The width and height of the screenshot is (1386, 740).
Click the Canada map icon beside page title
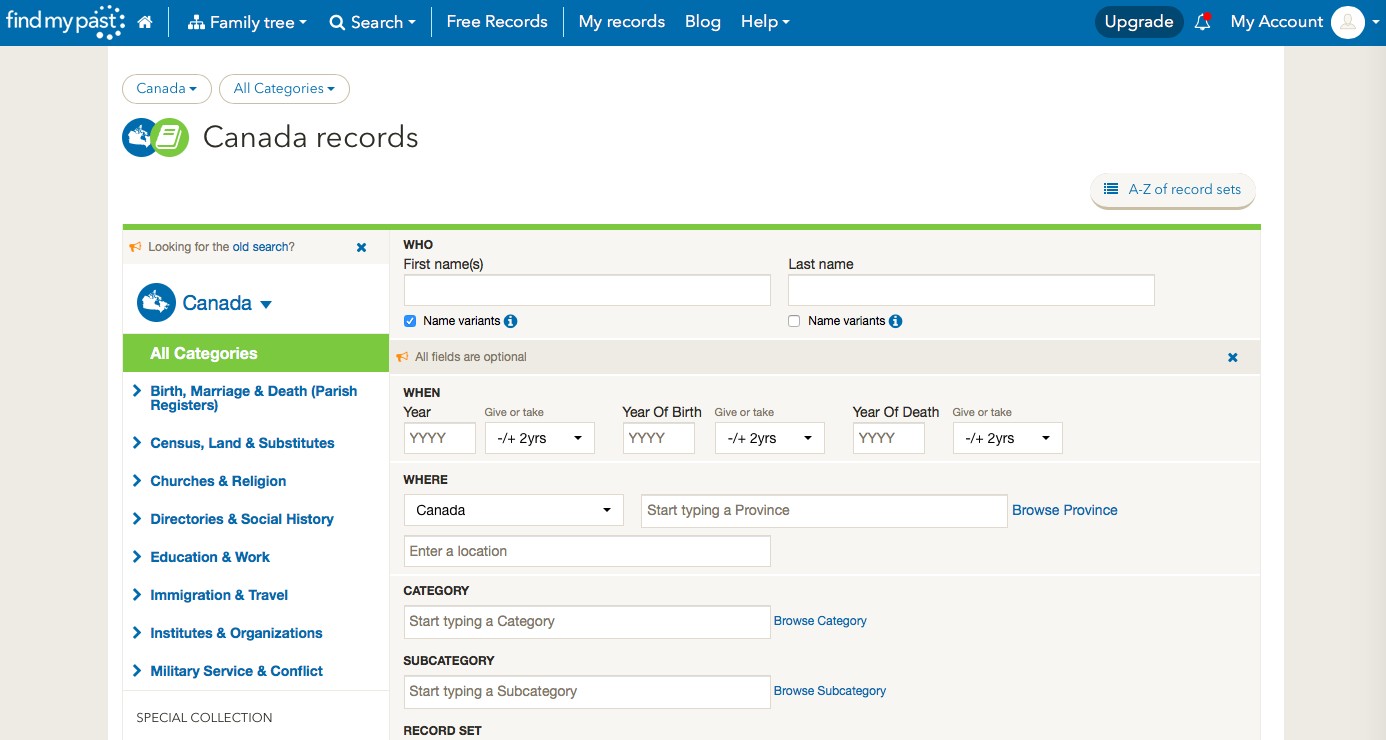point(139,138)
